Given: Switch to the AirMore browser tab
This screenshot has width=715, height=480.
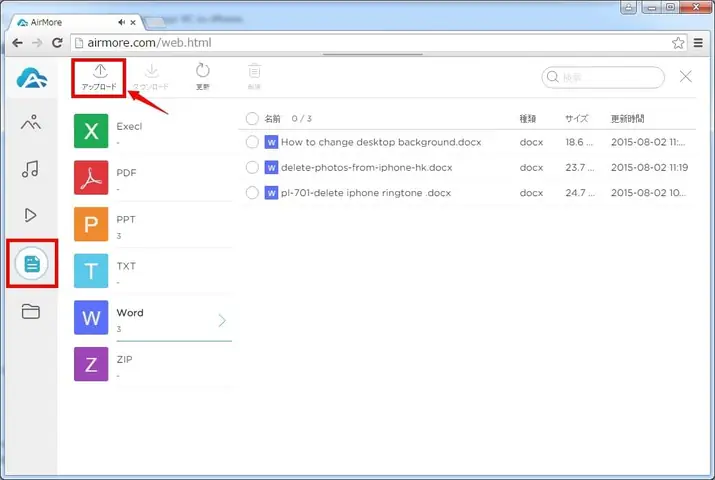Looking at the screenshot, I should click(75, 22).
